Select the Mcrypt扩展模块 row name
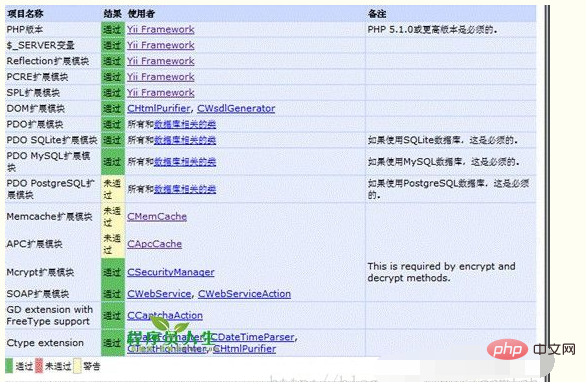The image size is (586, 382). 40,272
